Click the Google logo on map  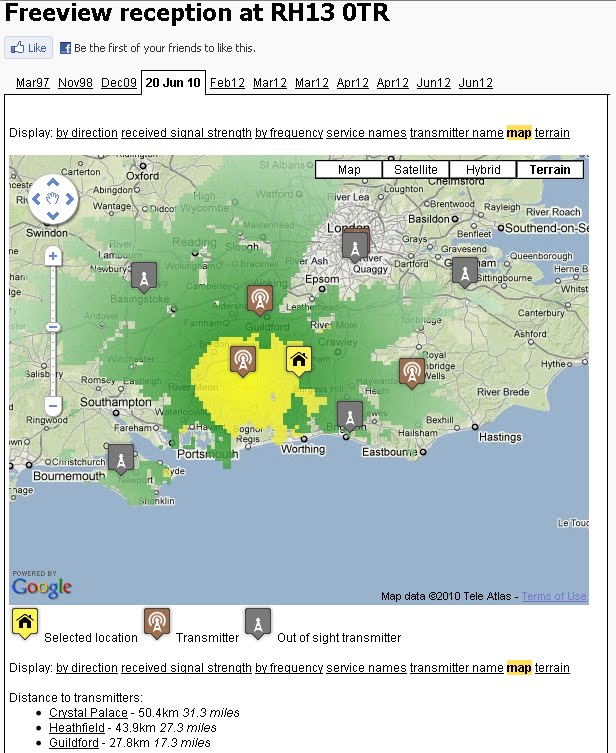pos(42,587)
